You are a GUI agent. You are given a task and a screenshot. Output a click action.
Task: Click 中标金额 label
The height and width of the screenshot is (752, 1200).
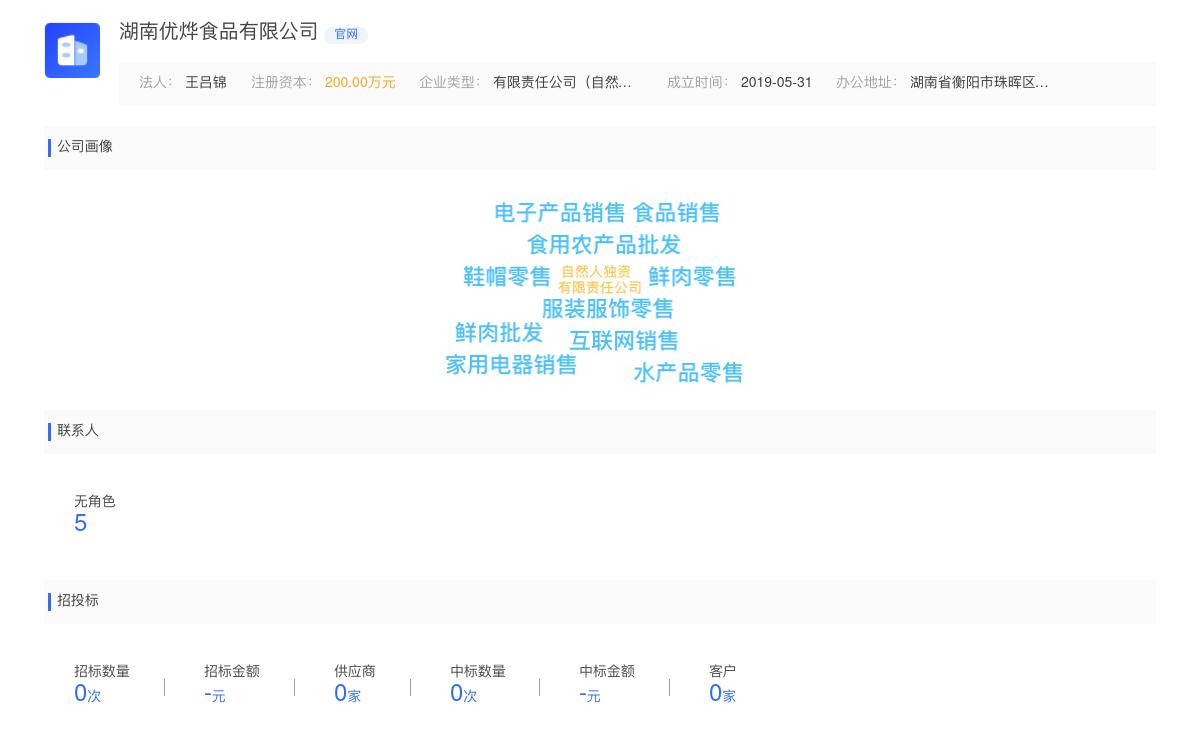(x=607, y=672)
